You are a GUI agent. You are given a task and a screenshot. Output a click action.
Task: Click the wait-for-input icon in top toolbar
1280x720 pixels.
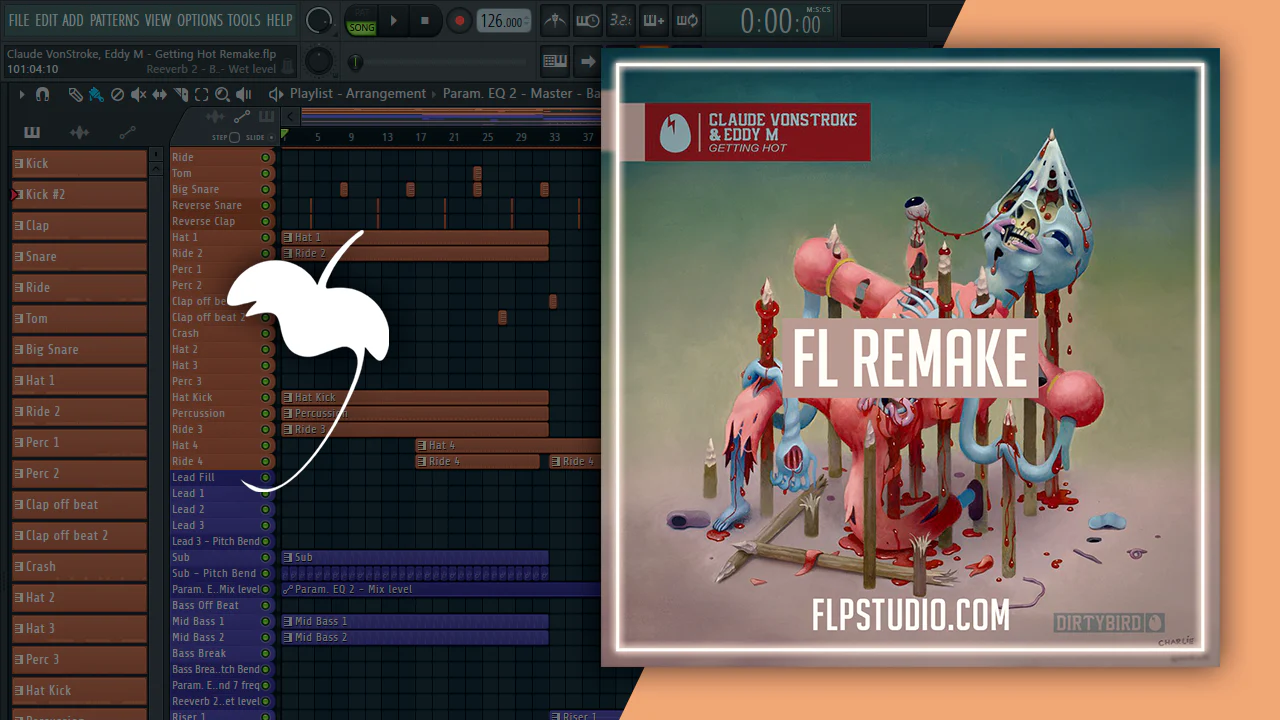coord(588,20)
